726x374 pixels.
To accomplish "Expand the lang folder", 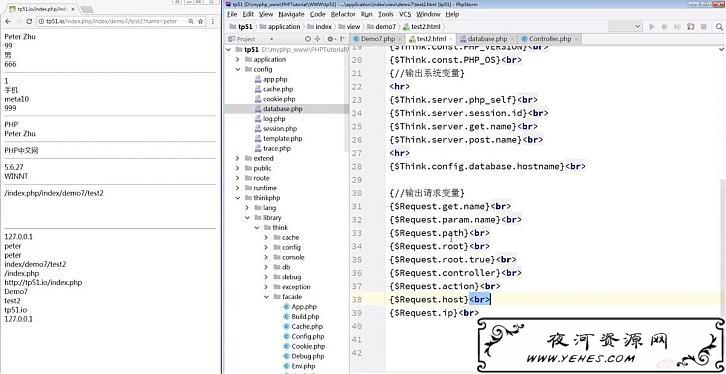I will pyautogui.click(x=247, y=208).
